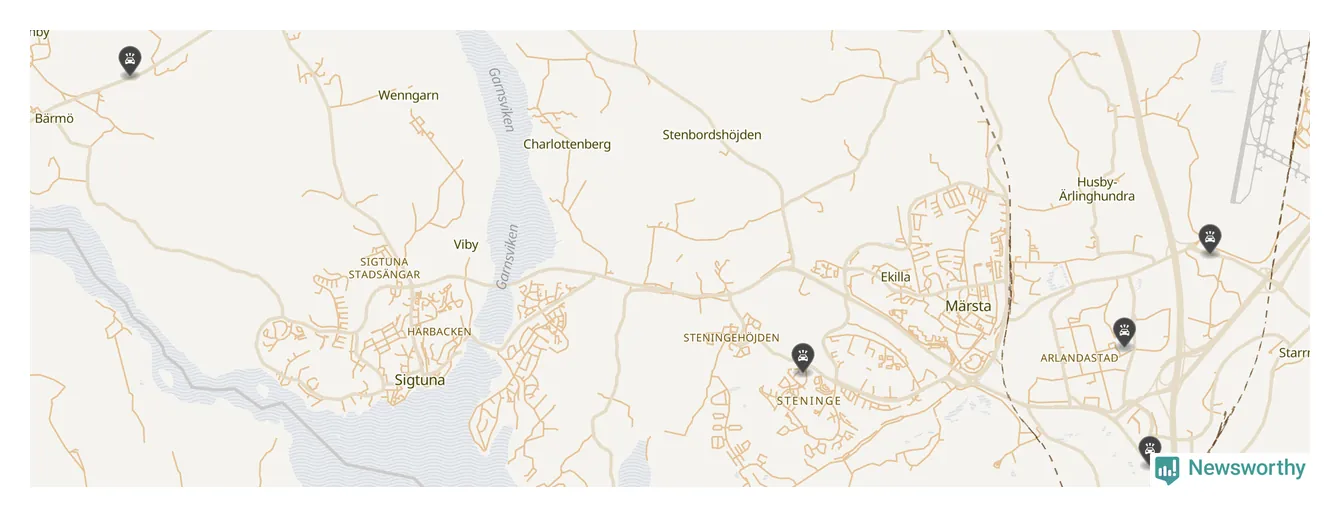This screenshot has width=1340, height=517.
Task: Select the Wenngarn place label
Action: click(x=408, y=96)
